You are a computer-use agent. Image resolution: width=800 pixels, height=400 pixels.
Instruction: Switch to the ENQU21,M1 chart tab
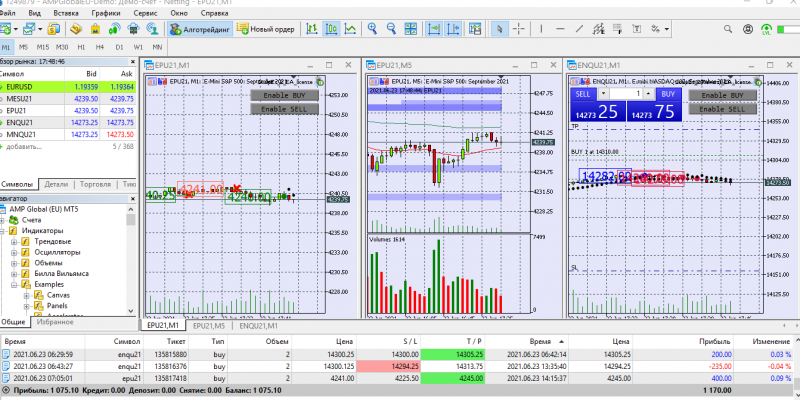click(258, 325)
